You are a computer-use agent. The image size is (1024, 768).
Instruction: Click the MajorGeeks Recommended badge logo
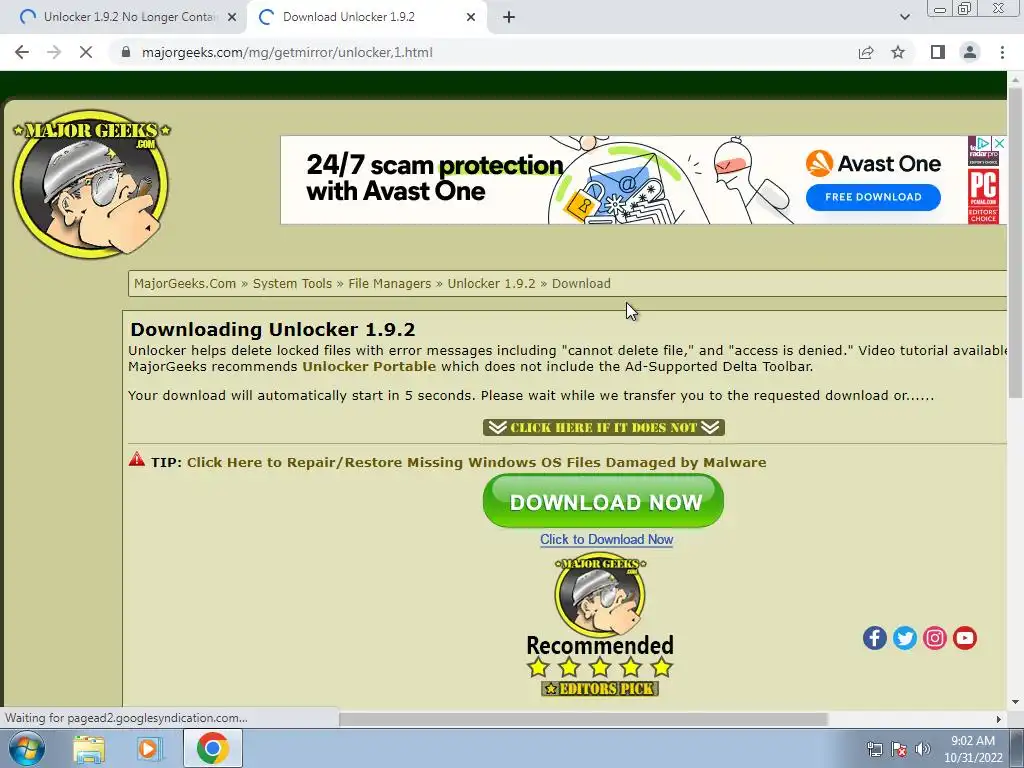(x=600, y=594)
